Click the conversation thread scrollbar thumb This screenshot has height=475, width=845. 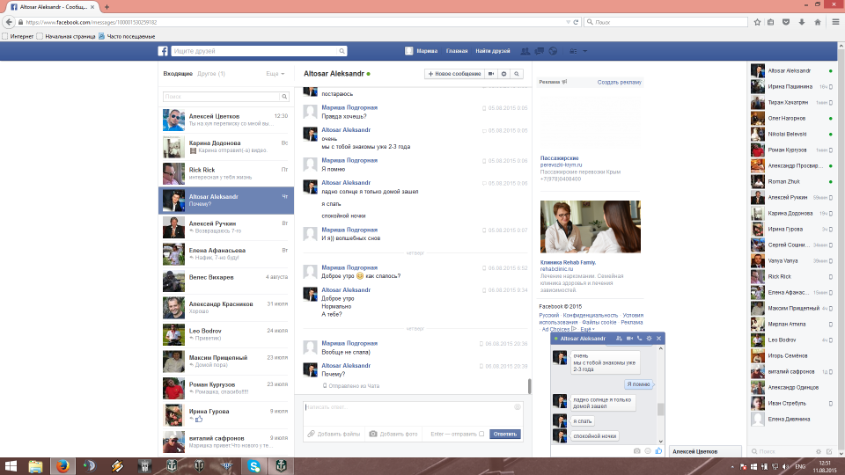529,386
